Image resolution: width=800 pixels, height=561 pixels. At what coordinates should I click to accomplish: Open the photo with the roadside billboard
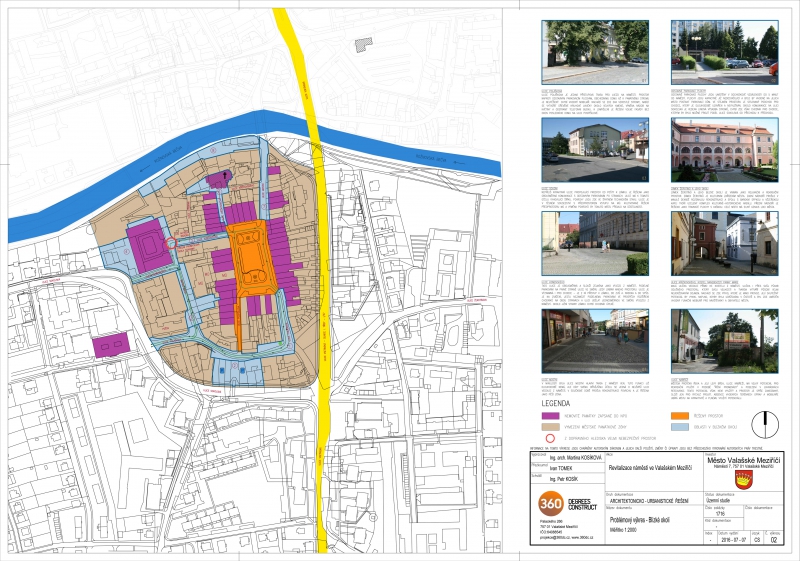coord(724,341)
